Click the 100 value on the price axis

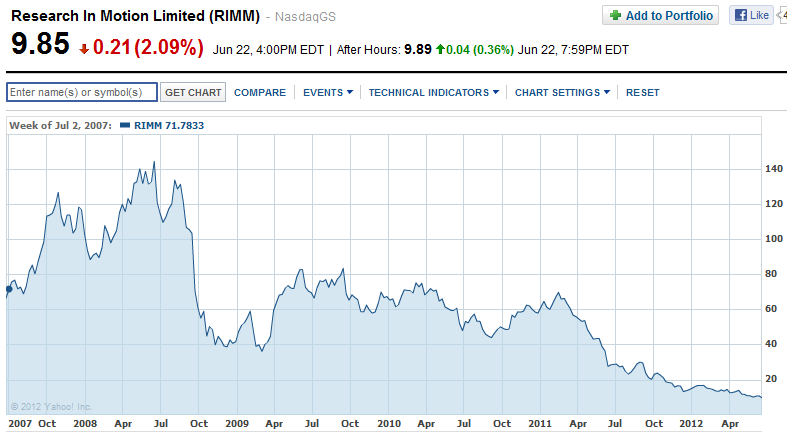tap(773, 239)
